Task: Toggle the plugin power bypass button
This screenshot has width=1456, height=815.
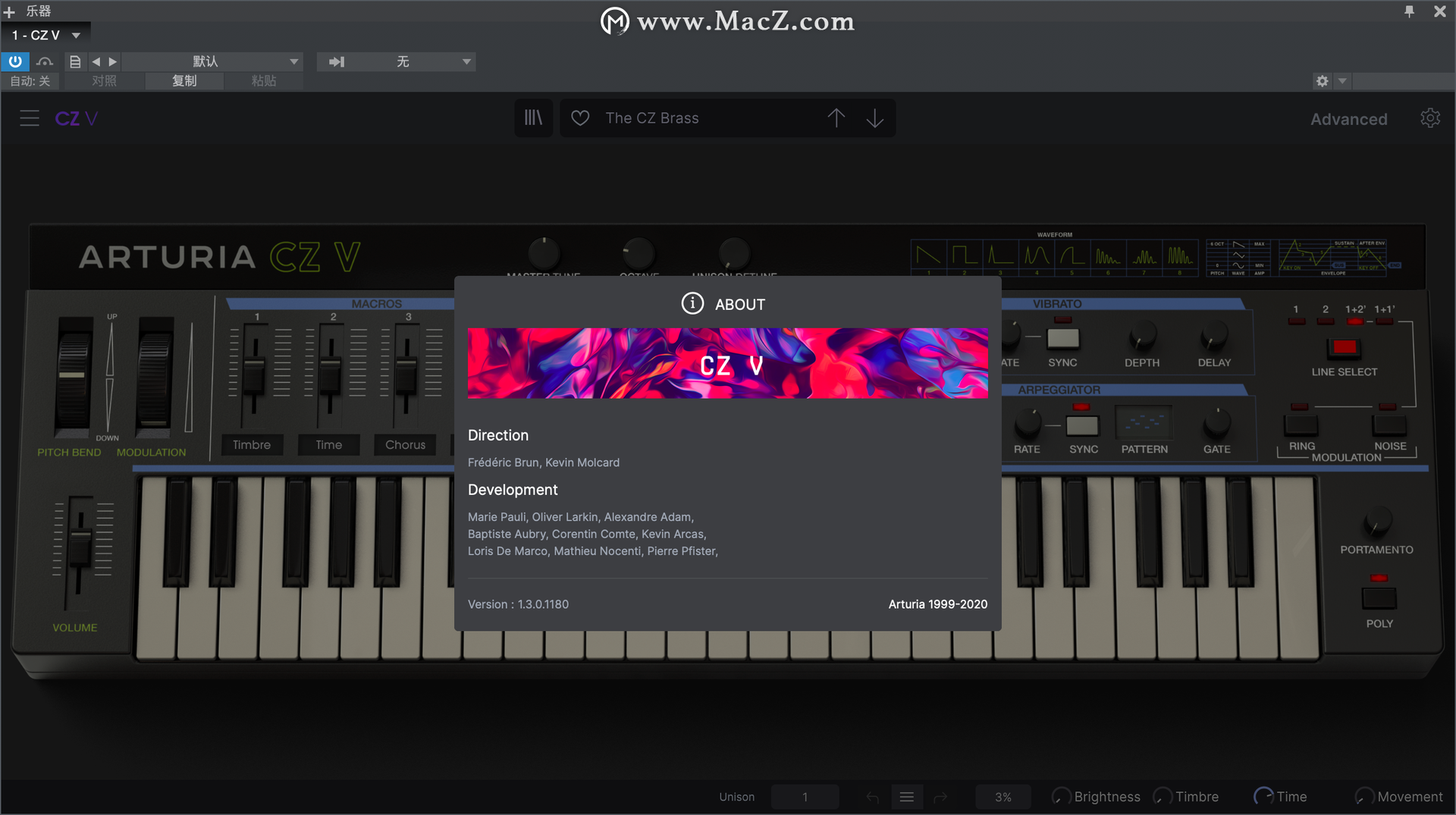Action: tap(15, 61)
